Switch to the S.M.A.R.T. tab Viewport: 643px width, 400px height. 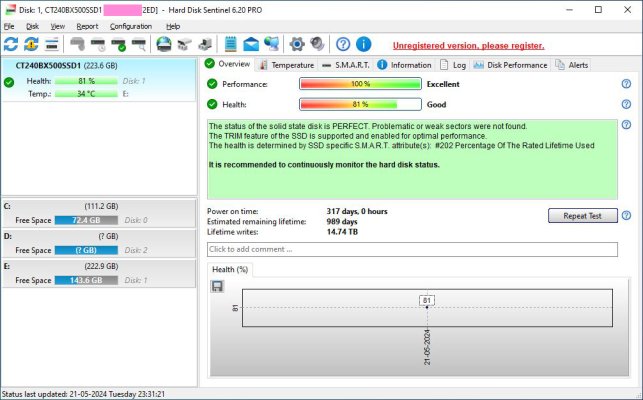coord(346,65)
